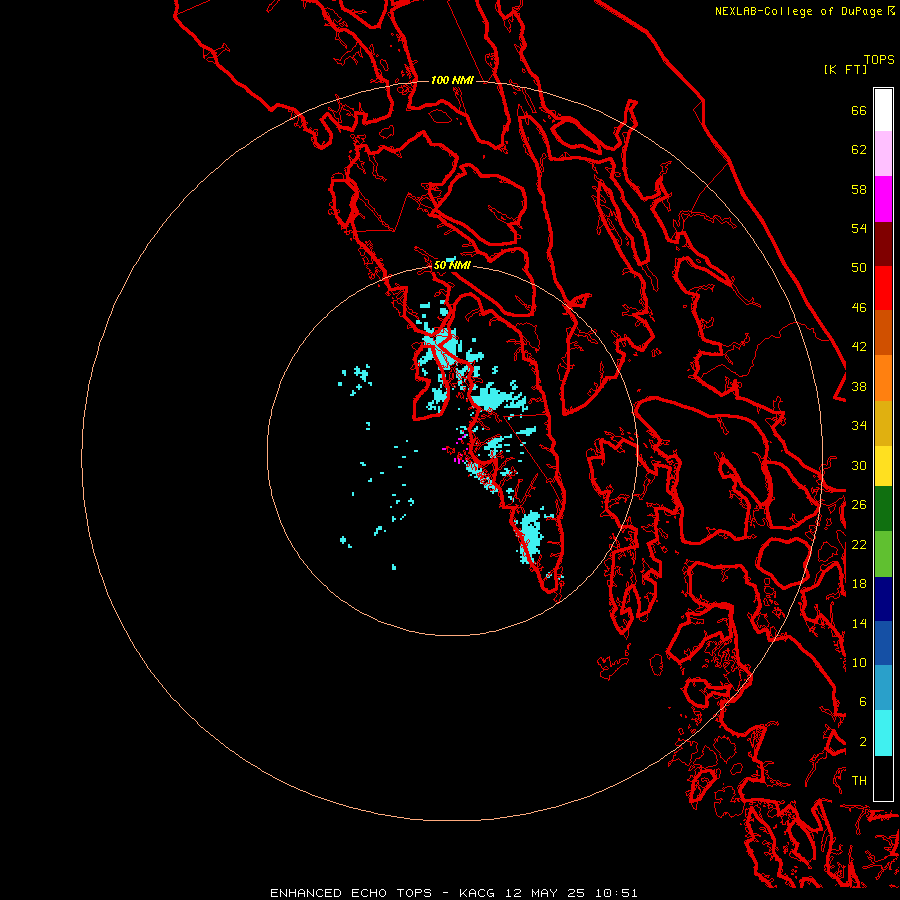Click the light green 26 kft swatch
Screen dimensions: 900x900
coord(883,554)
